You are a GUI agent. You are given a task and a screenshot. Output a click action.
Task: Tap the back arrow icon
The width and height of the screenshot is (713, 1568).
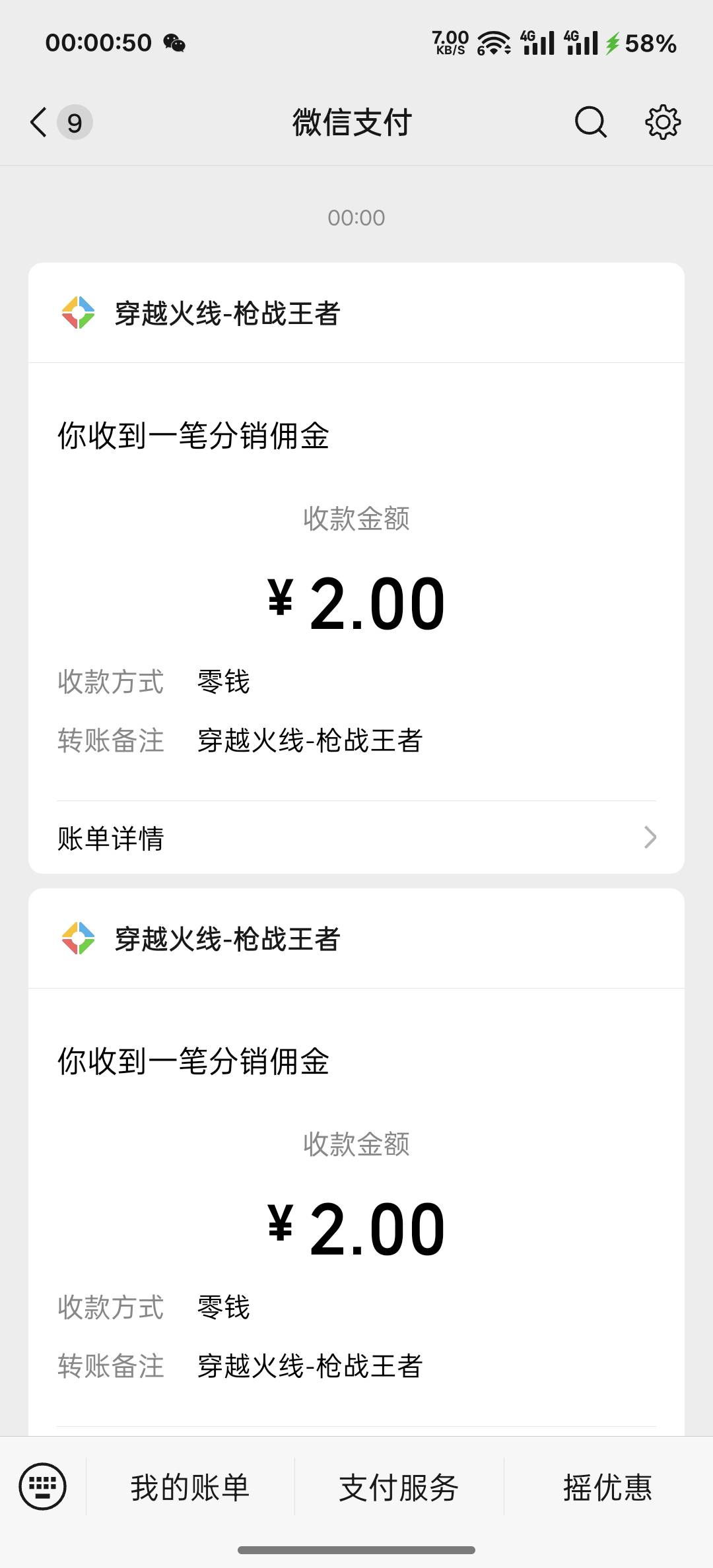[39, 122]
